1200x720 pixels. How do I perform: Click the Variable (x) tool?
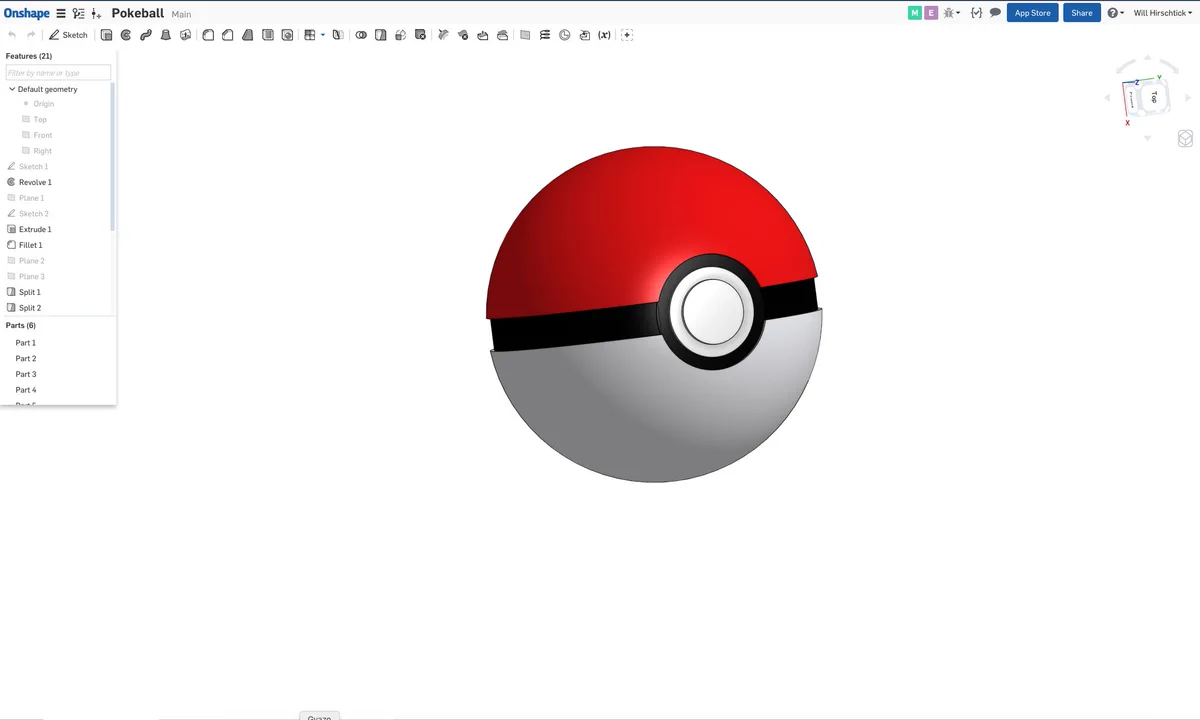tap(604, 35)
